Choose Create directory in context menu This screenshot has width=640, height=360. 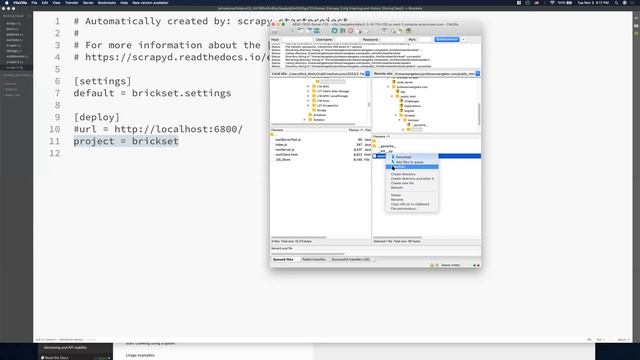point(412,174)
